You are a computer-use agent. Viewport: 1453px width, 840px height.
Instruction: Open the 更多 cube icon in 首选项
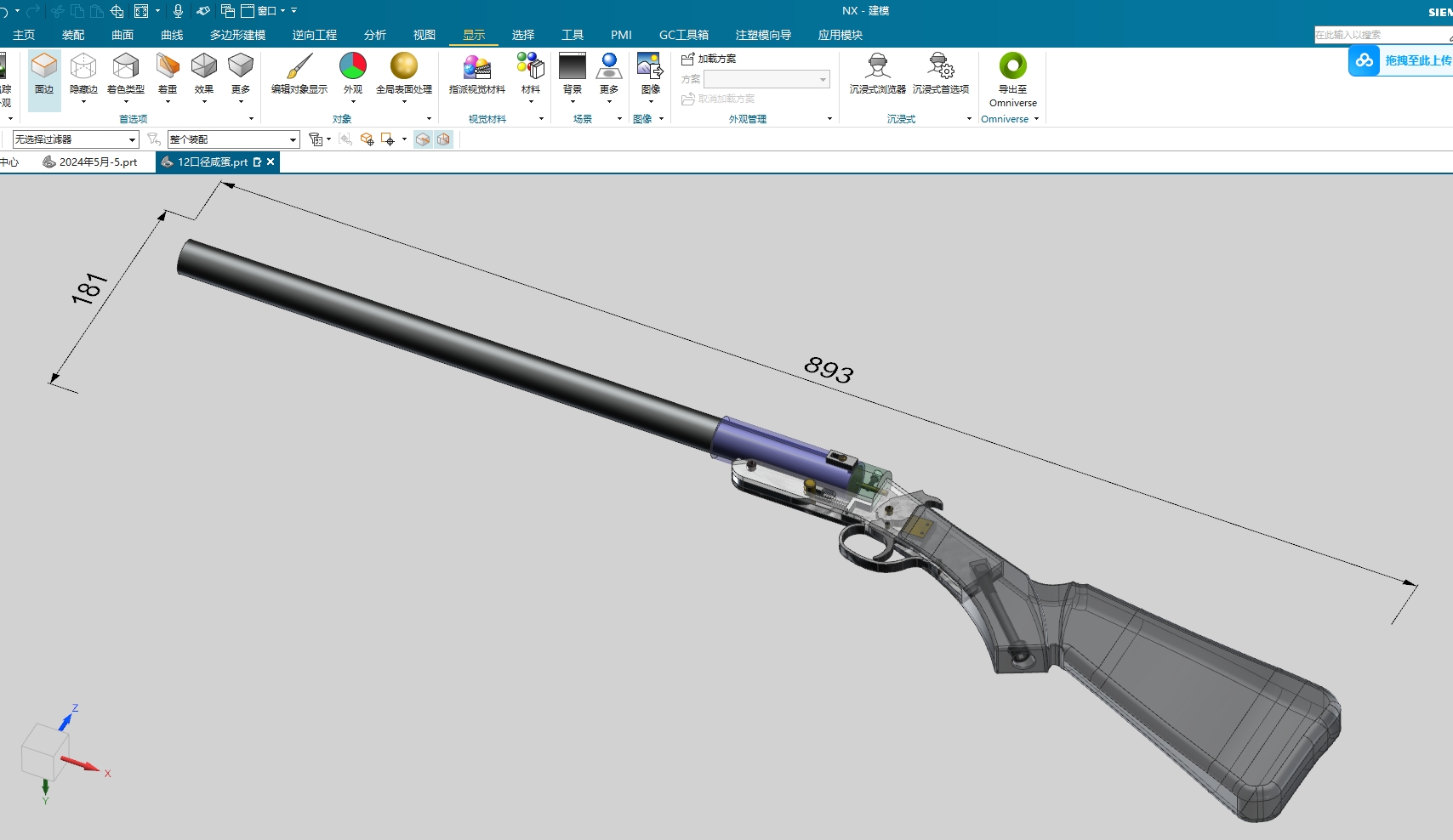241,66
